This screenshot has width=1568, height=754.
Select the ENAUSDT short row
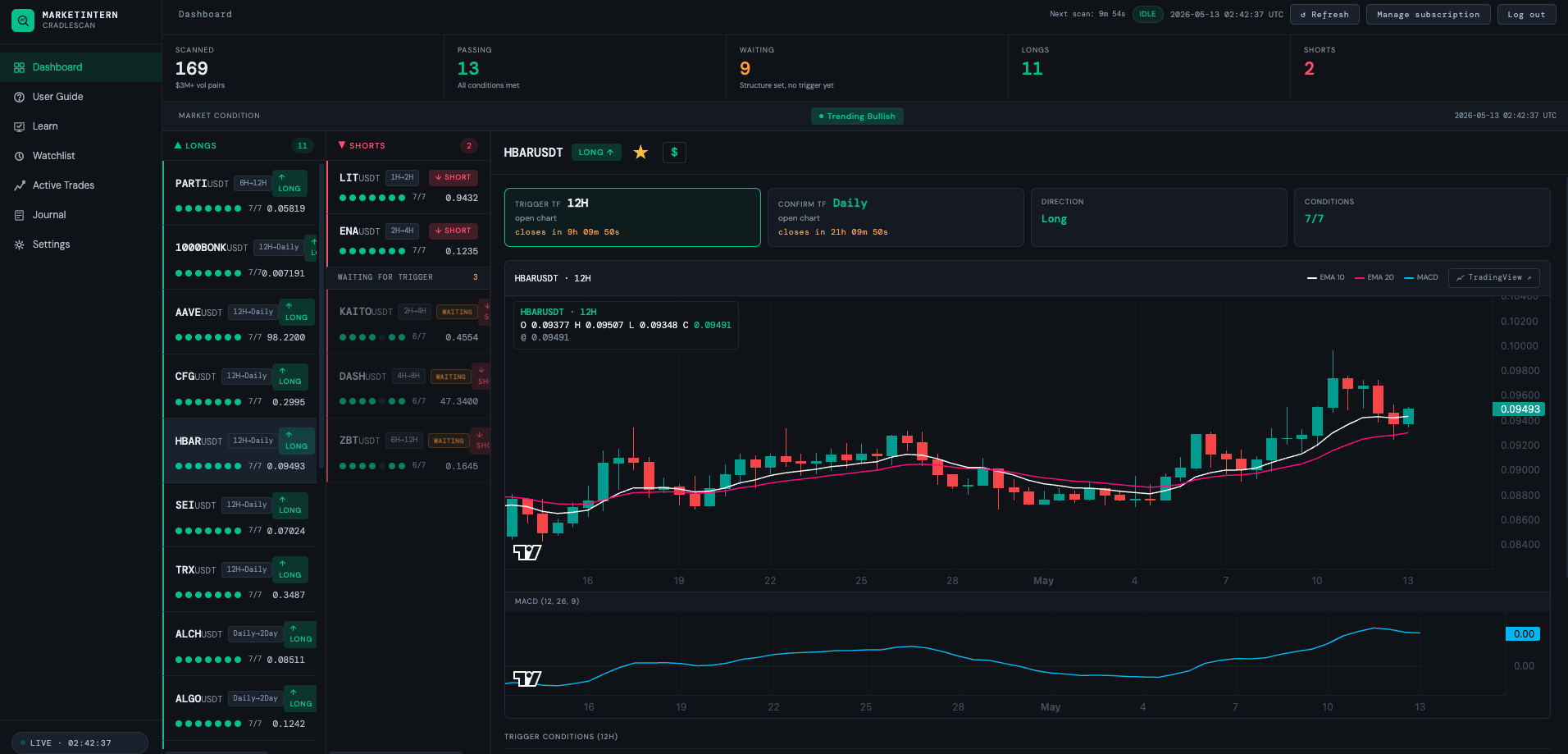[408, 240]
